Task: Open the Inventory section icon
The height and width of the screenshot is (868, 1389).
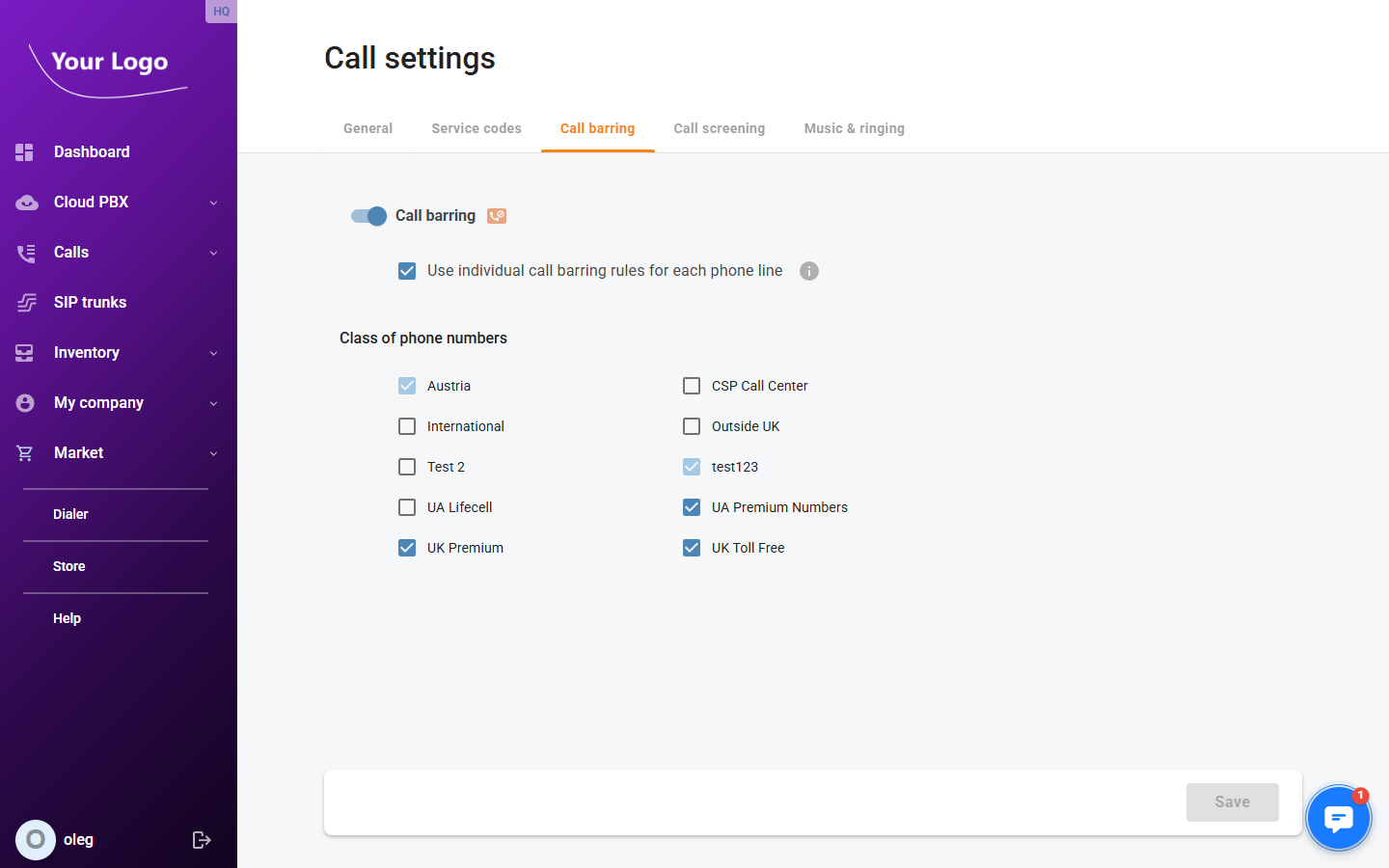Action: pyautogui.click(x=26, y=352)
